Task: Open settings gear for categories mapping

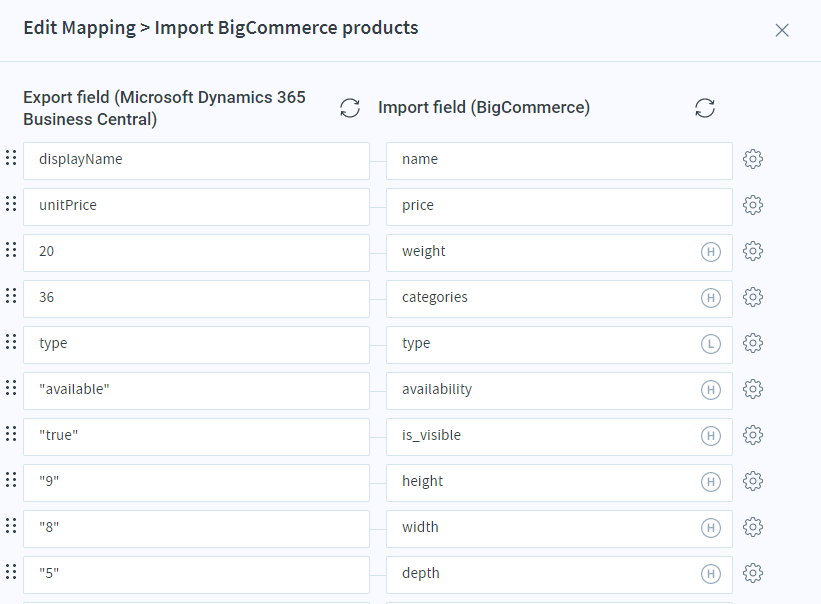Action: click(x=753, y=297)
